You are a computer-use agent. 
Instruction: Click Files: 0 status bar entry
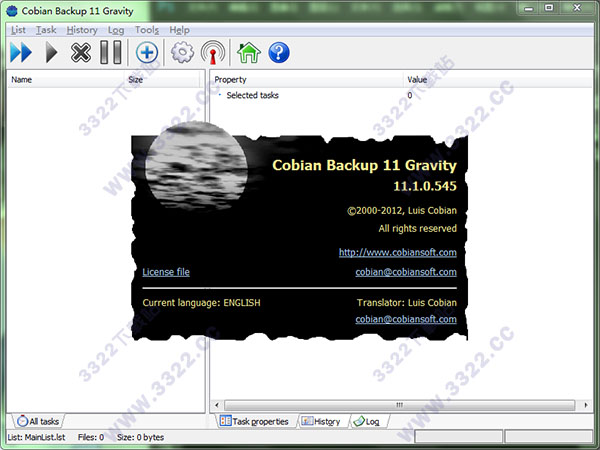(x=91, y=437)
